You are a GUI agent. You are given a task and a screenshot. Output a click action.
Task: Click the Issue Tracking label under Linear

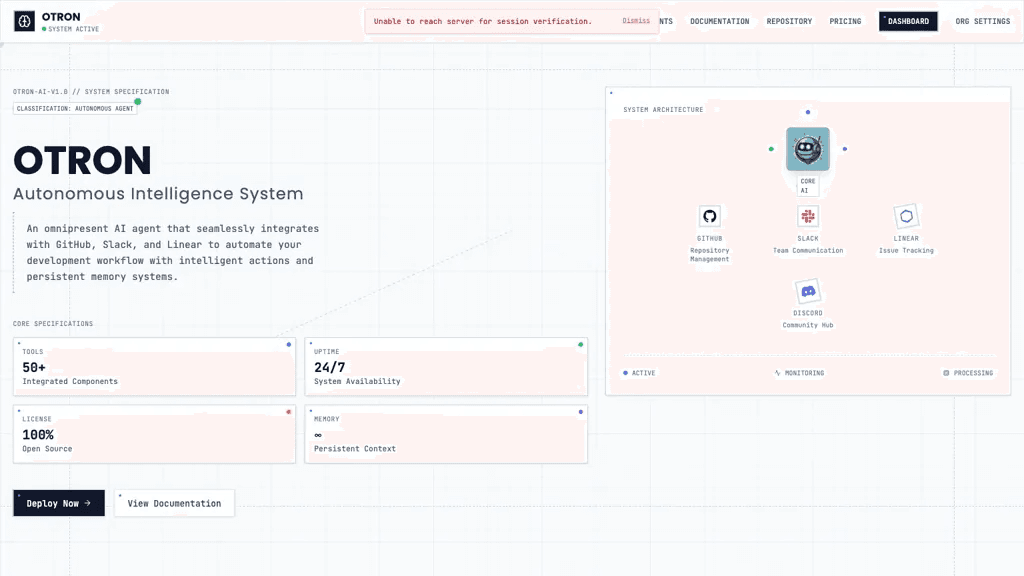point(906,251)
